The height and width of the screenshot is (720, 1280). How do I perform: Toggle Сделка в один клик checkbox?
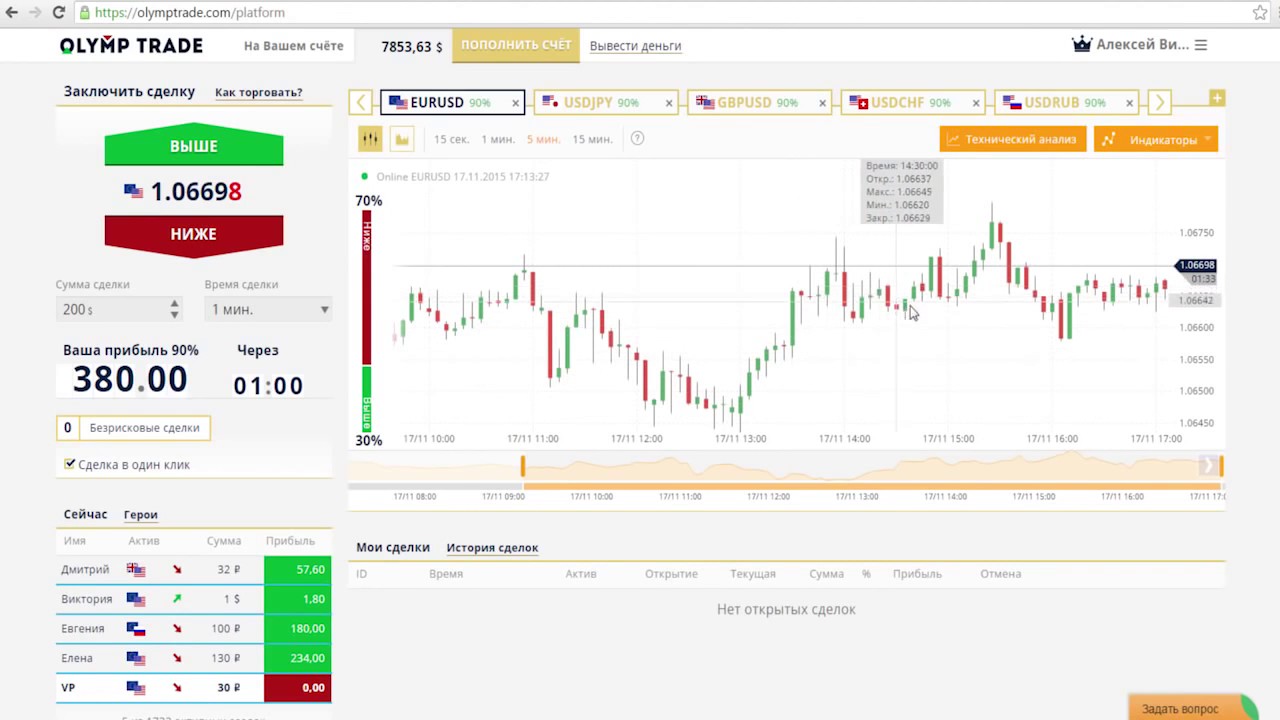(69, 464)
